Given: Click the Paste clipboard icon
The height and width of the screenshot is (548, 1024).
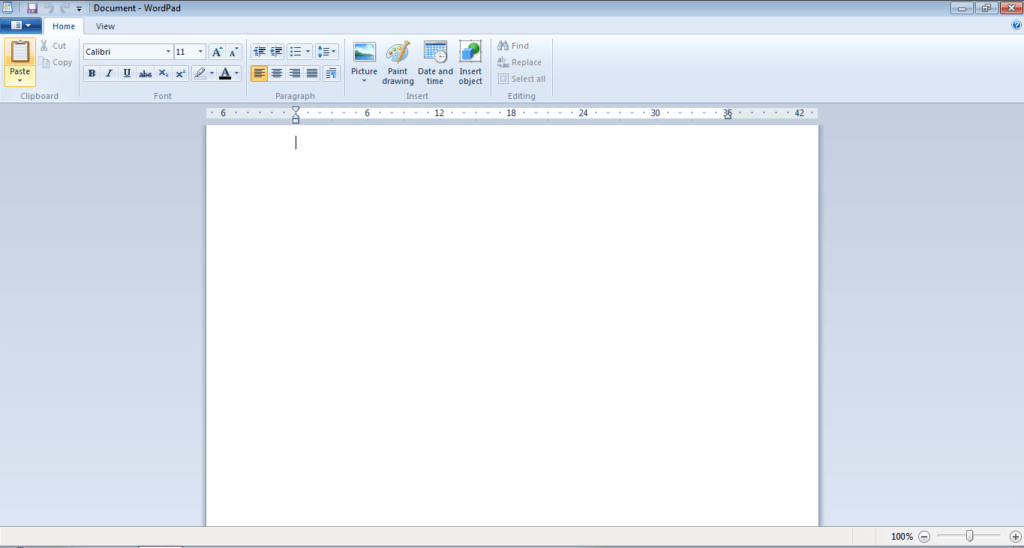Looking at the screenshot, I should 20,52.
